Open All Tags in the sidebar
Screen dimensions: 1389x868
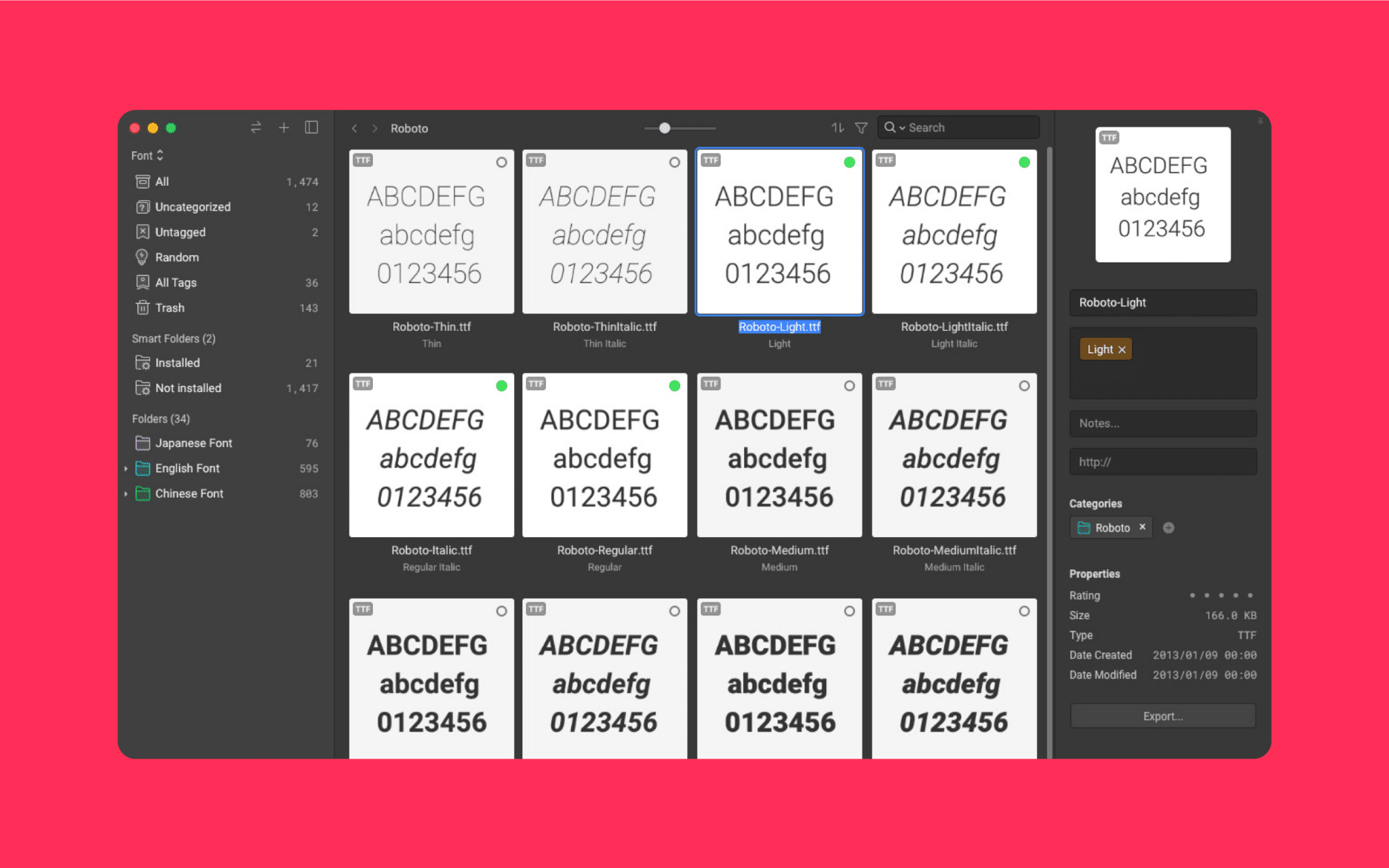(226, 282)
